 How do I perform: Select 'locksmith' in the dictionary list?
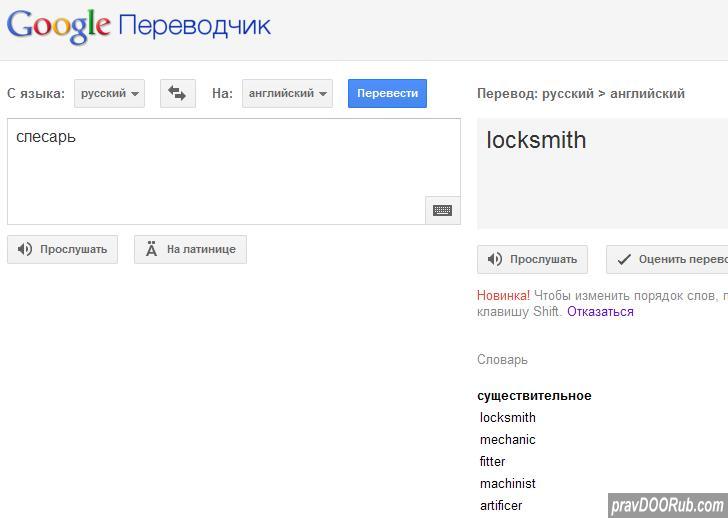tap(508, 417)
